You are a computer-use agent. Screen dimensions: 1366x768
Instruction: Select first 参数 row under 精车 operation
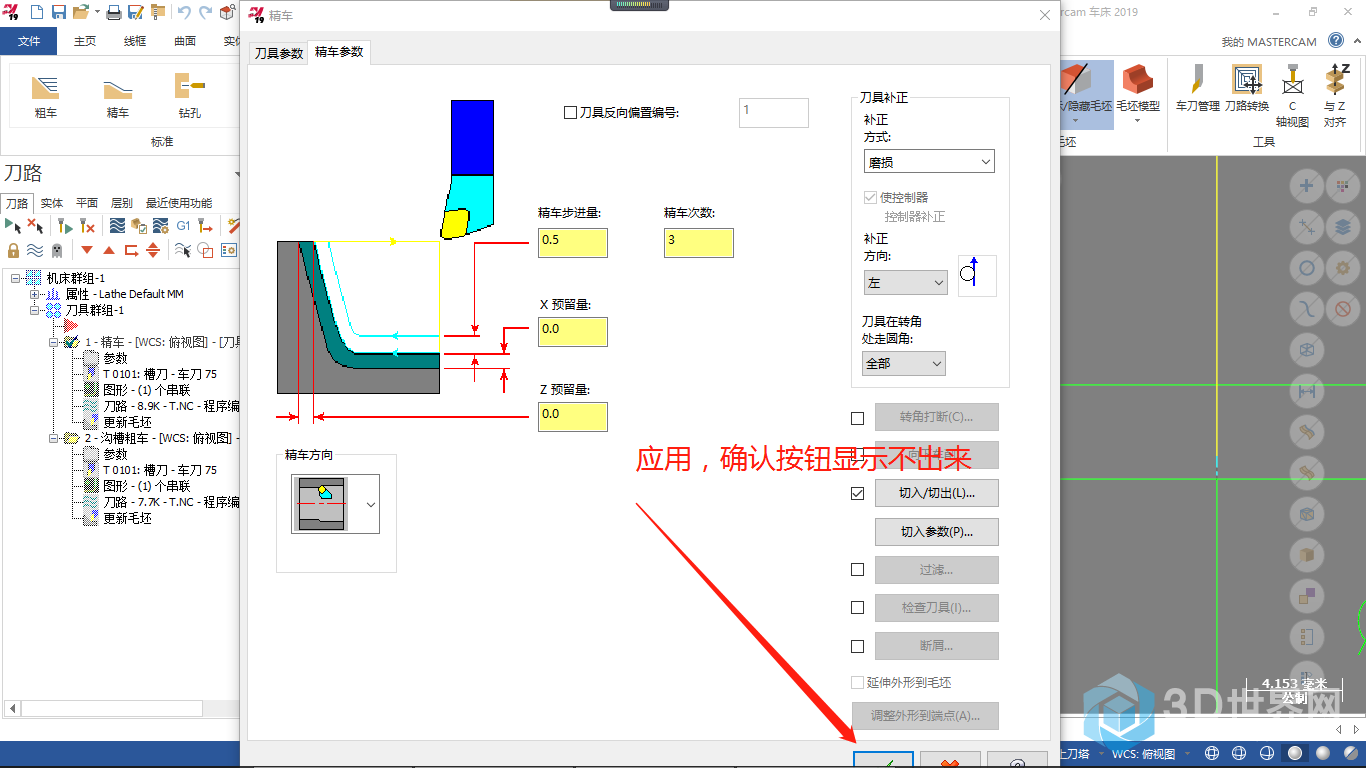pyautogui.click(x=115, y=358)
